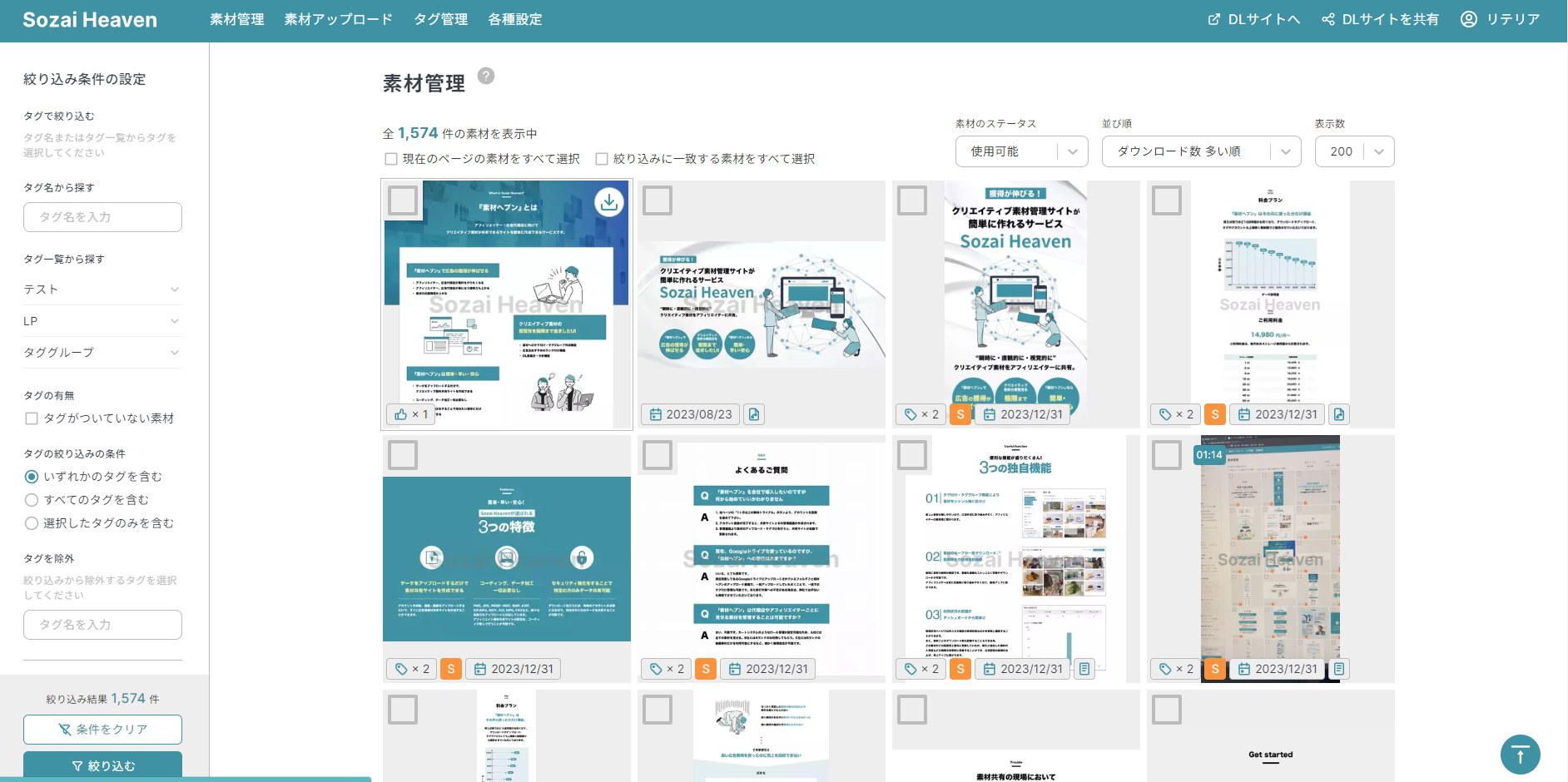Viewport: 1568px width, 782px height.
Task: Tick checkbox on 01:14 video card
Action: pyautogui.click(x=1167, y=455)
